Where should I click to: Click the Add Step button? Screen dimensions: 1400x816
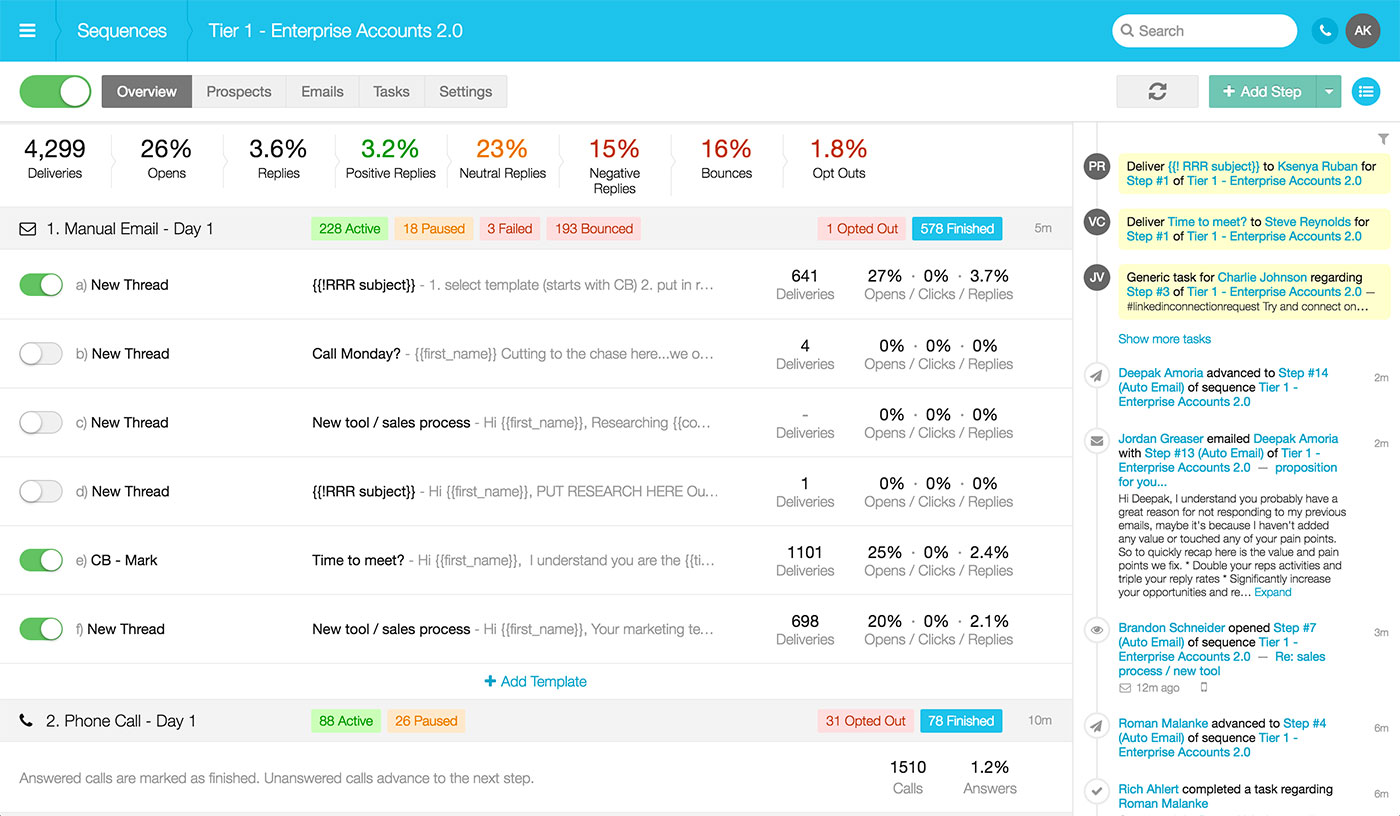1262,91
